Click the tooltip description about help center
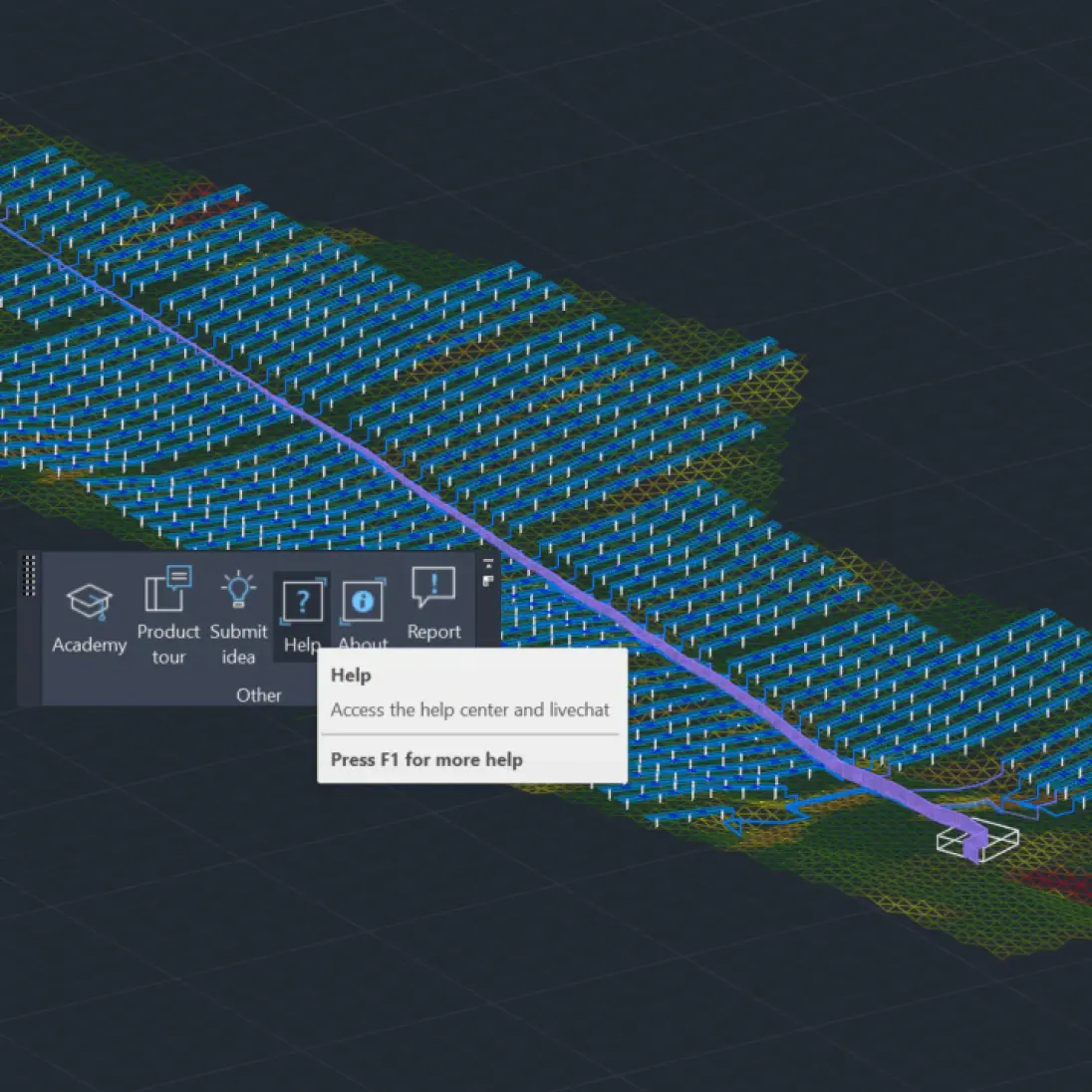 [x=469, y=710]
